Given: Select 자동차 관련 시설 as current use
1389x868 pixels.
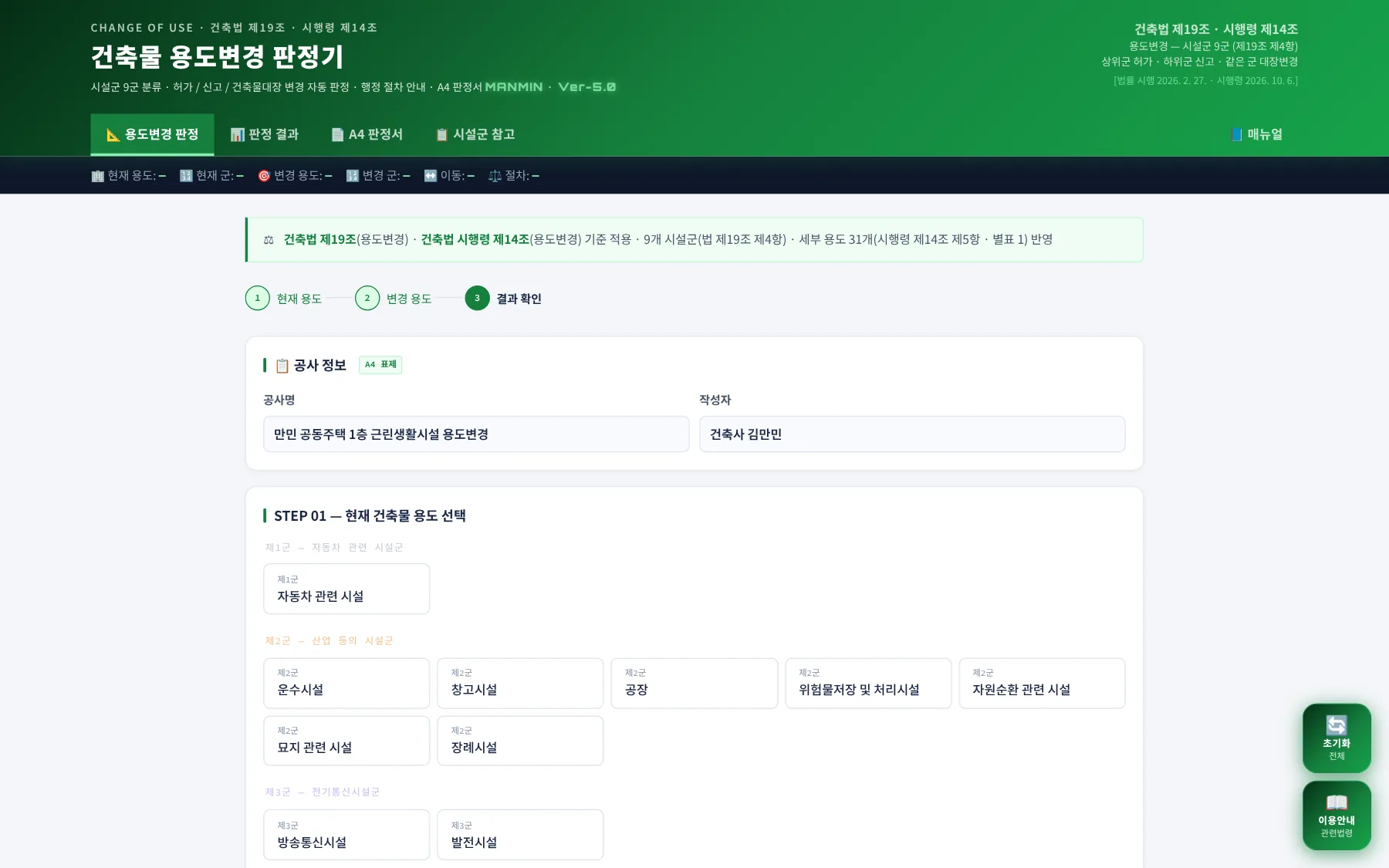Looking at the screenshot, I should tap(346, 589).
